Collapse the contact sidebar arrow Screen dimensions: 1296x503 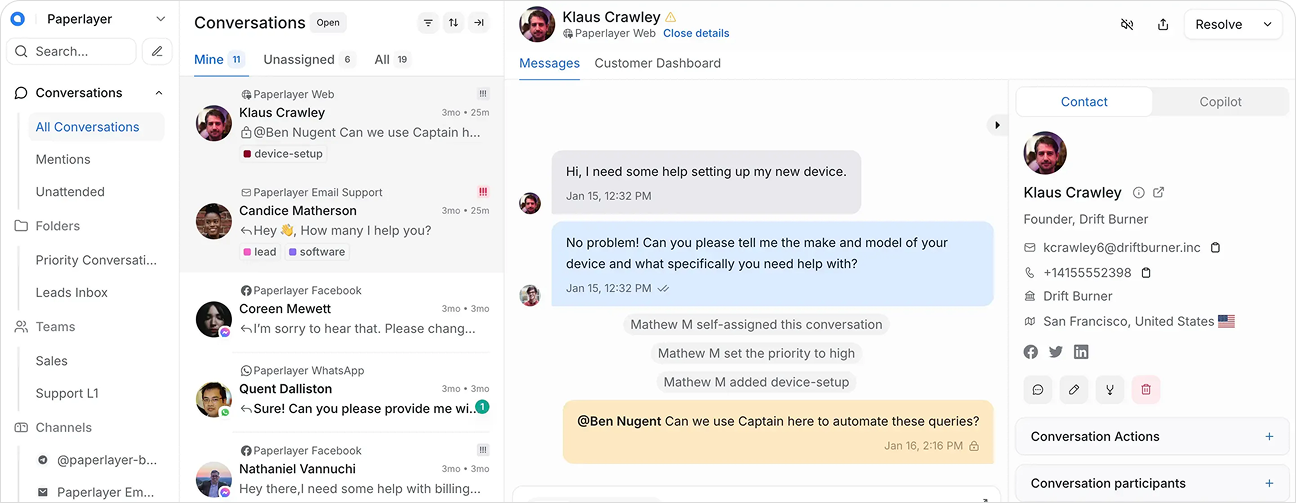click(x=996, y=125)
